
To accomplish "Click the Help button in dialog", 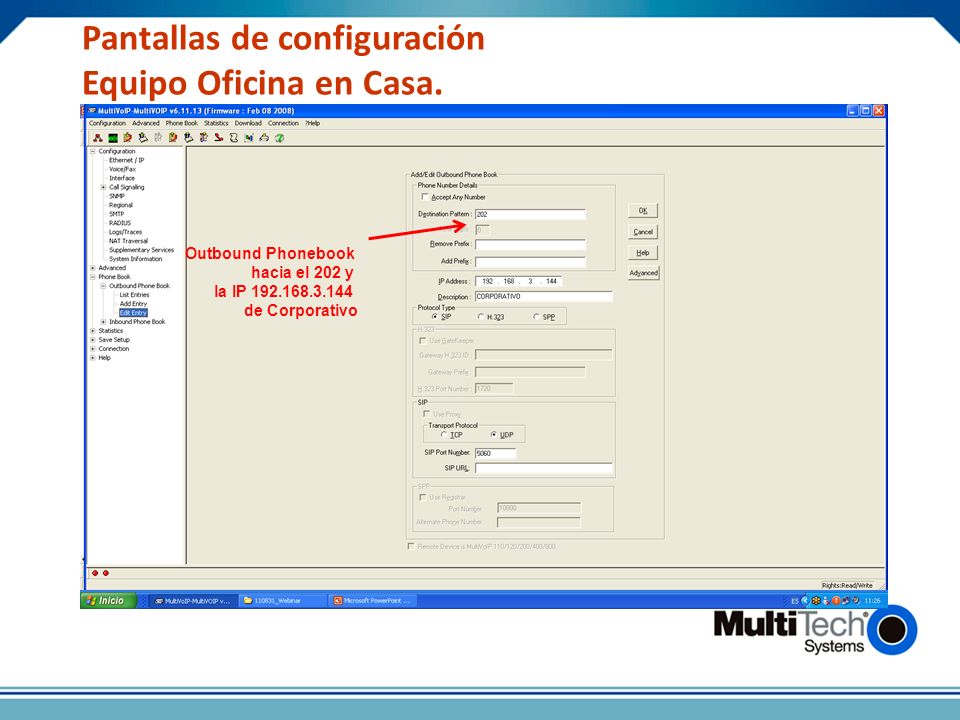I will click(643, 253).
